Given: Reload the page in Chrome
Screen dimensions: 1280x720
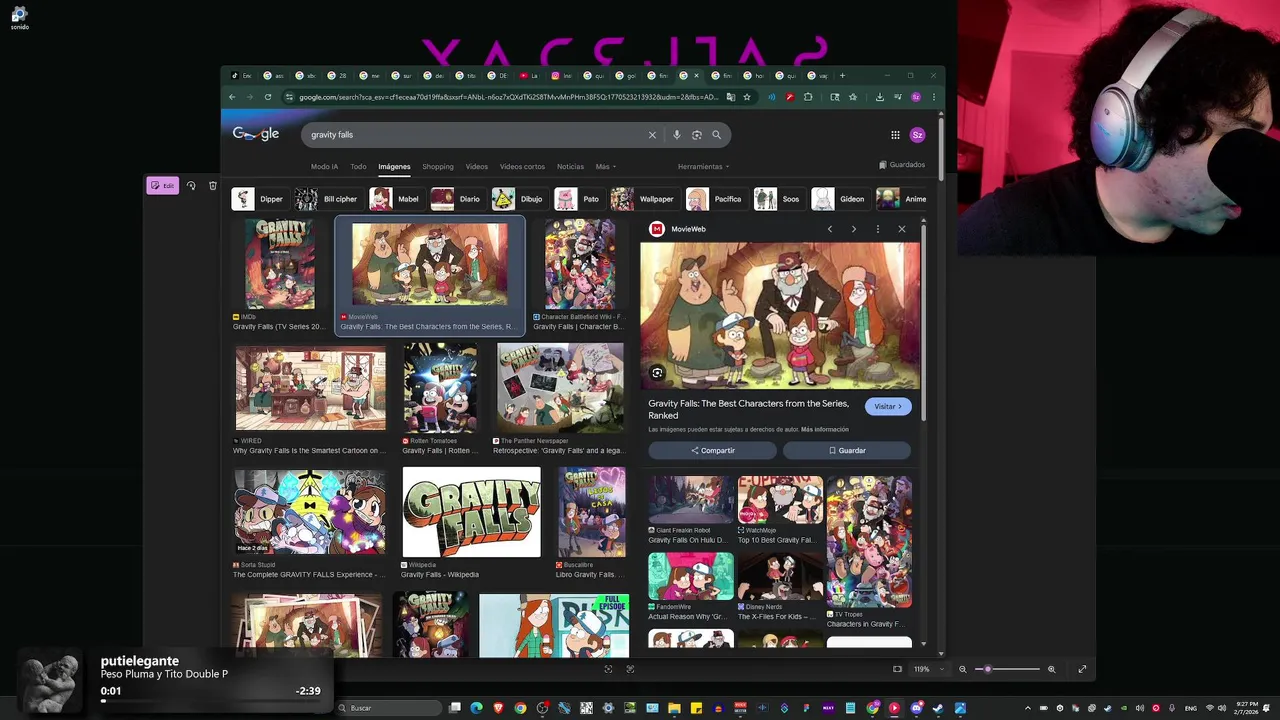Looking at the screenshot, I should pyautogui.click(x=268, y=97).
